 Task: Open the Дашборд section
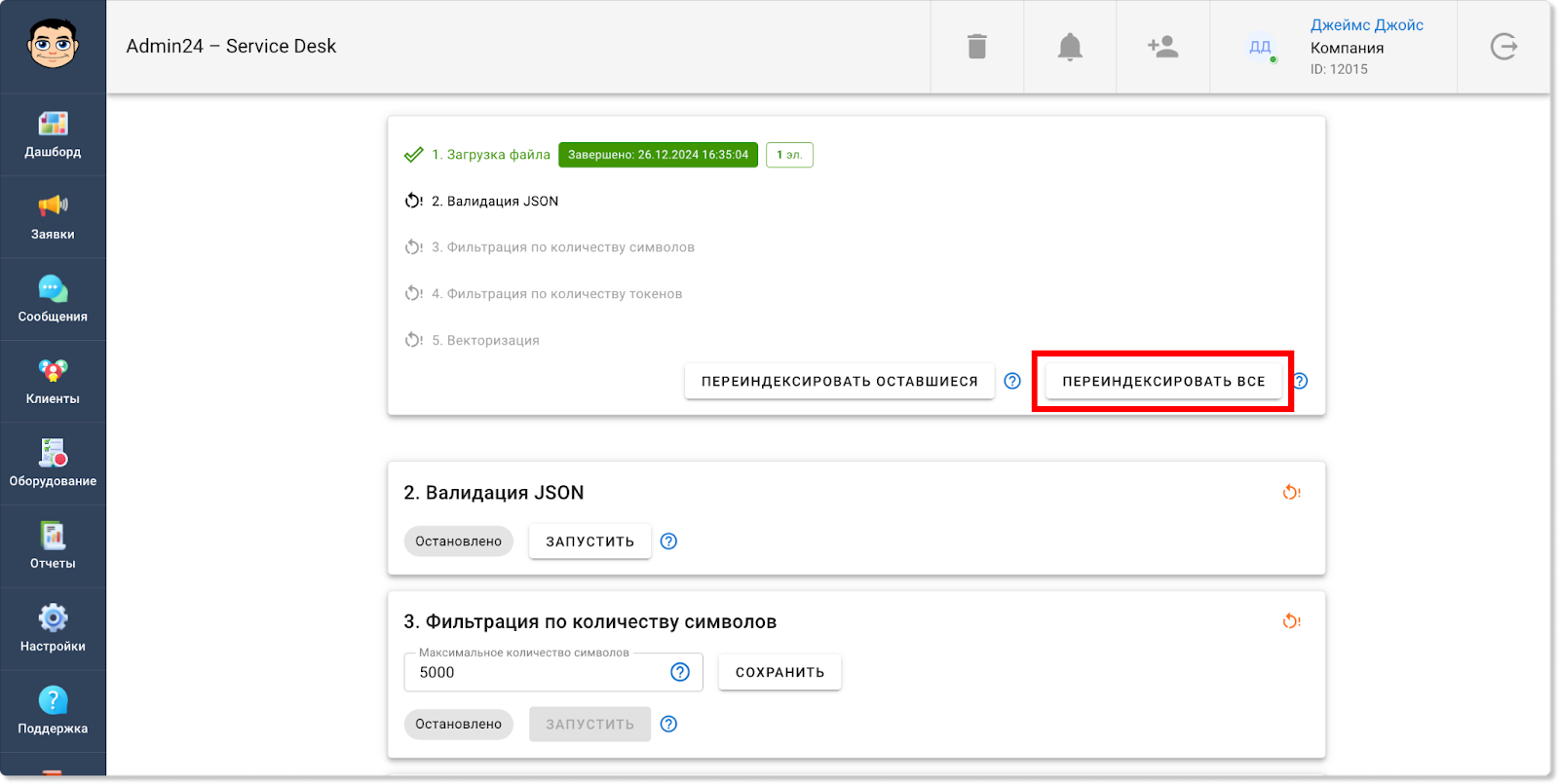pyautogui.click(x=53, y=134)
